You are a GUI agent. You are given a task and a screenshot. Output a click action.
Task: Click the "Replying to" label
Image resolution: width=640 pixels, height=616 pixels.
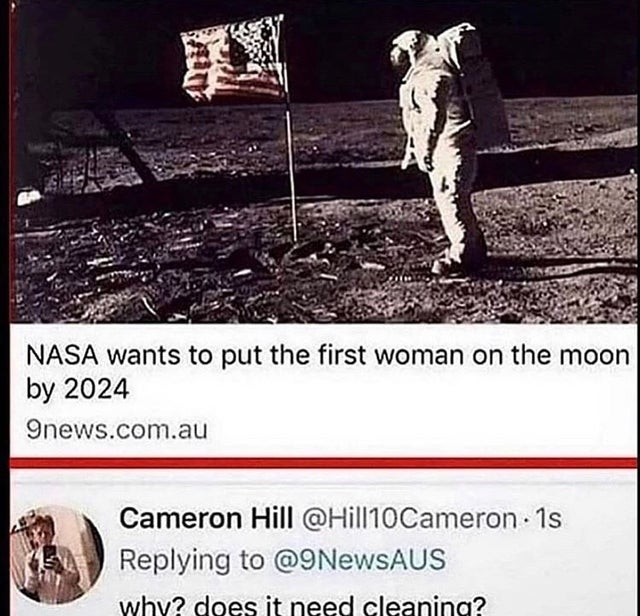[192, 560]
